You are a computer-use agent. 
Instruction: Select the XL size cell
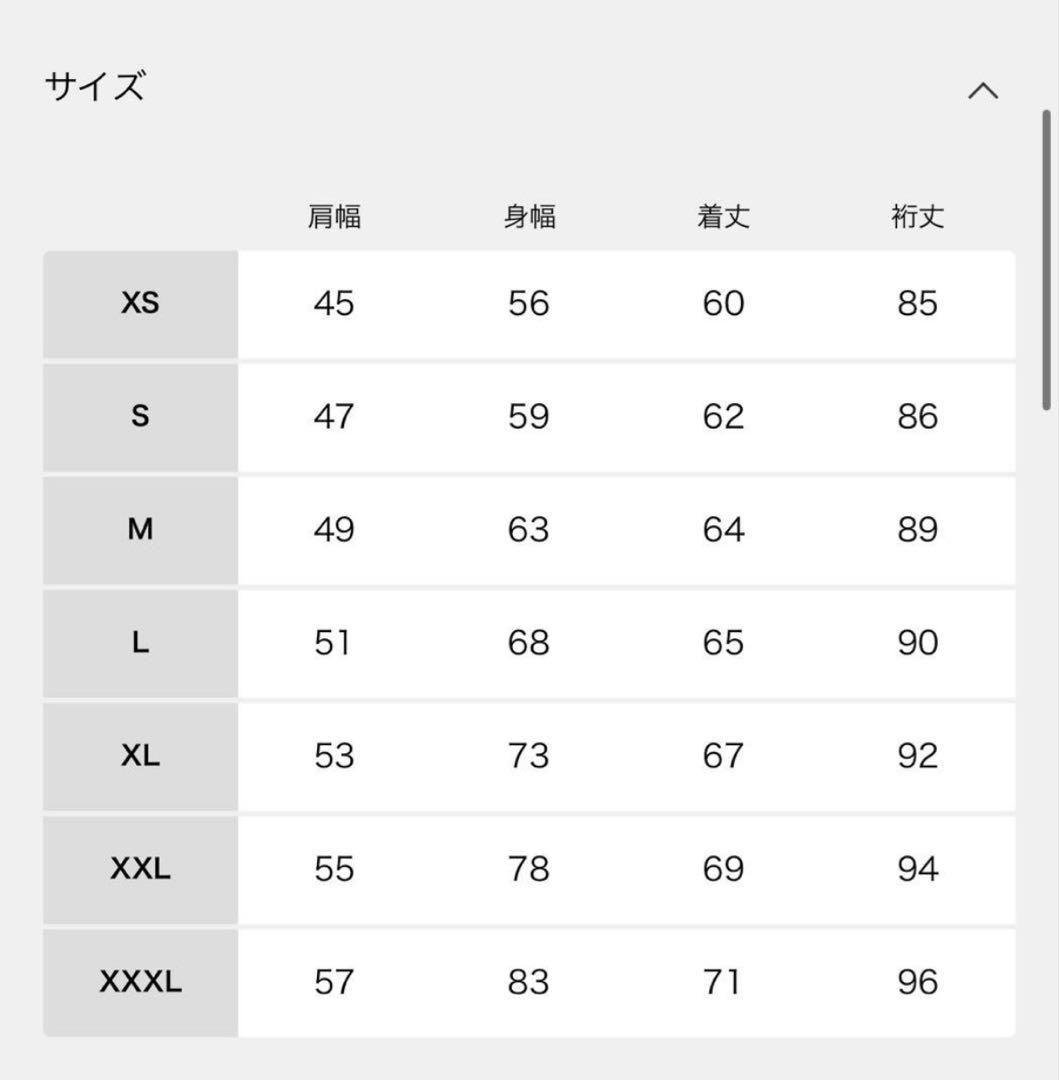[x=140, y=756]
